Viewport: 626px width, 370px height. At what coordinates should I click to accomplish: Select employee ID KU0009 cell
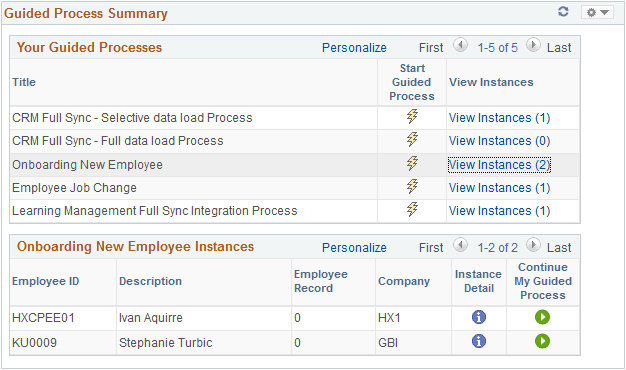[34, 343]
